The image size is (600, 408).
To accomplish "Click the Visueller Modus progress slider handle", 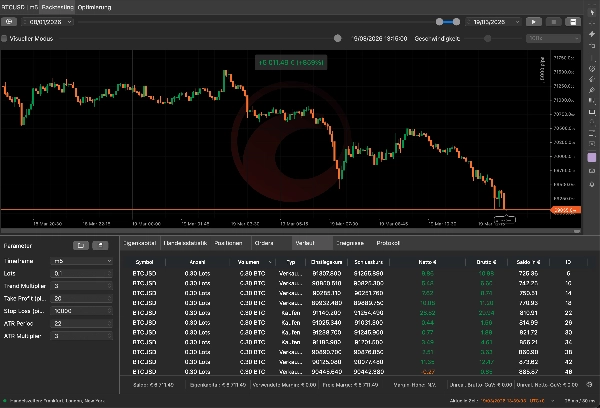I will click(x=337, y=38).
